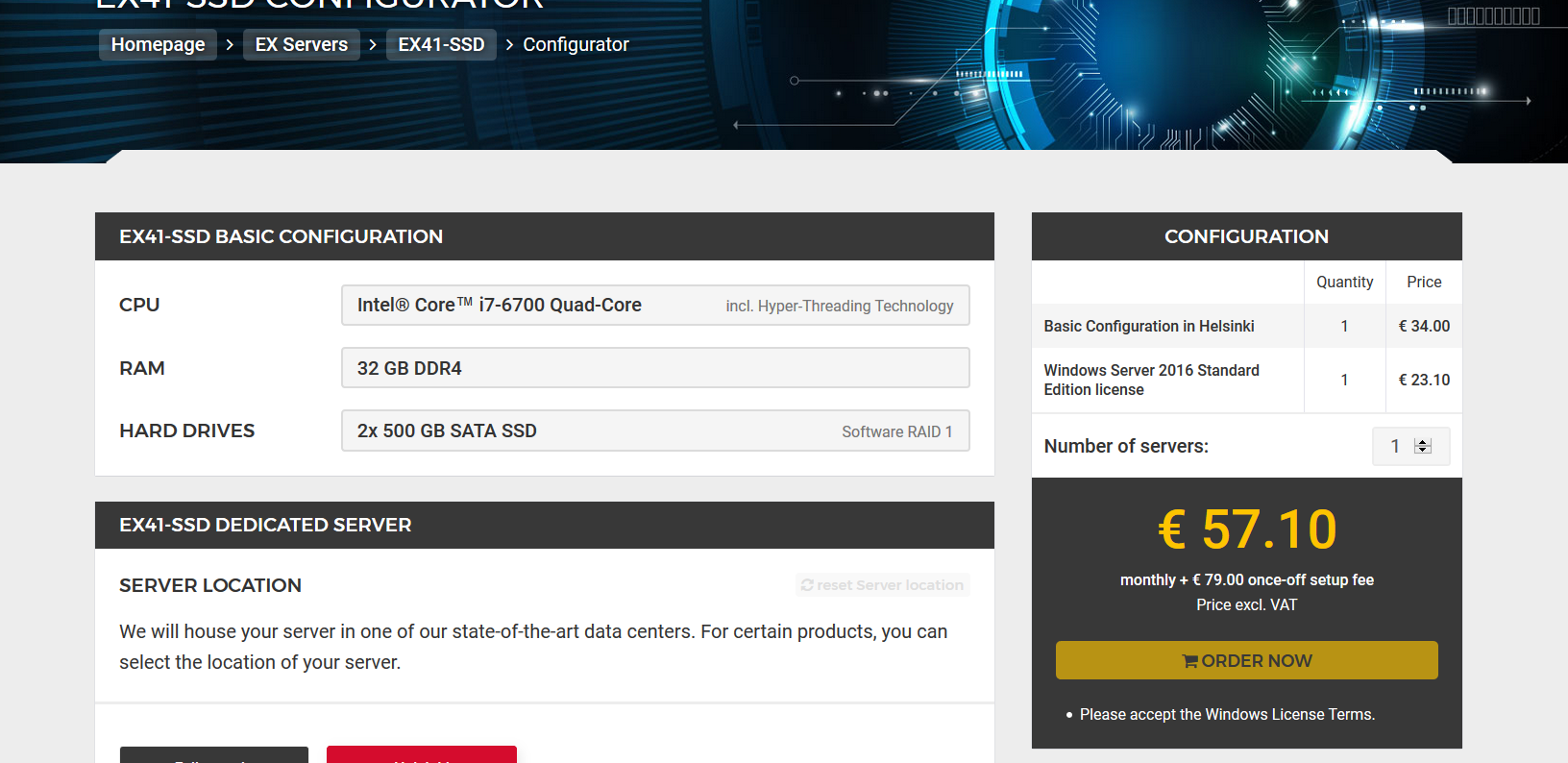This screenshot has height=763, width=1568.
Task: Click the CPU Intel Core i7-6700 field
Action: coord(655,305)
